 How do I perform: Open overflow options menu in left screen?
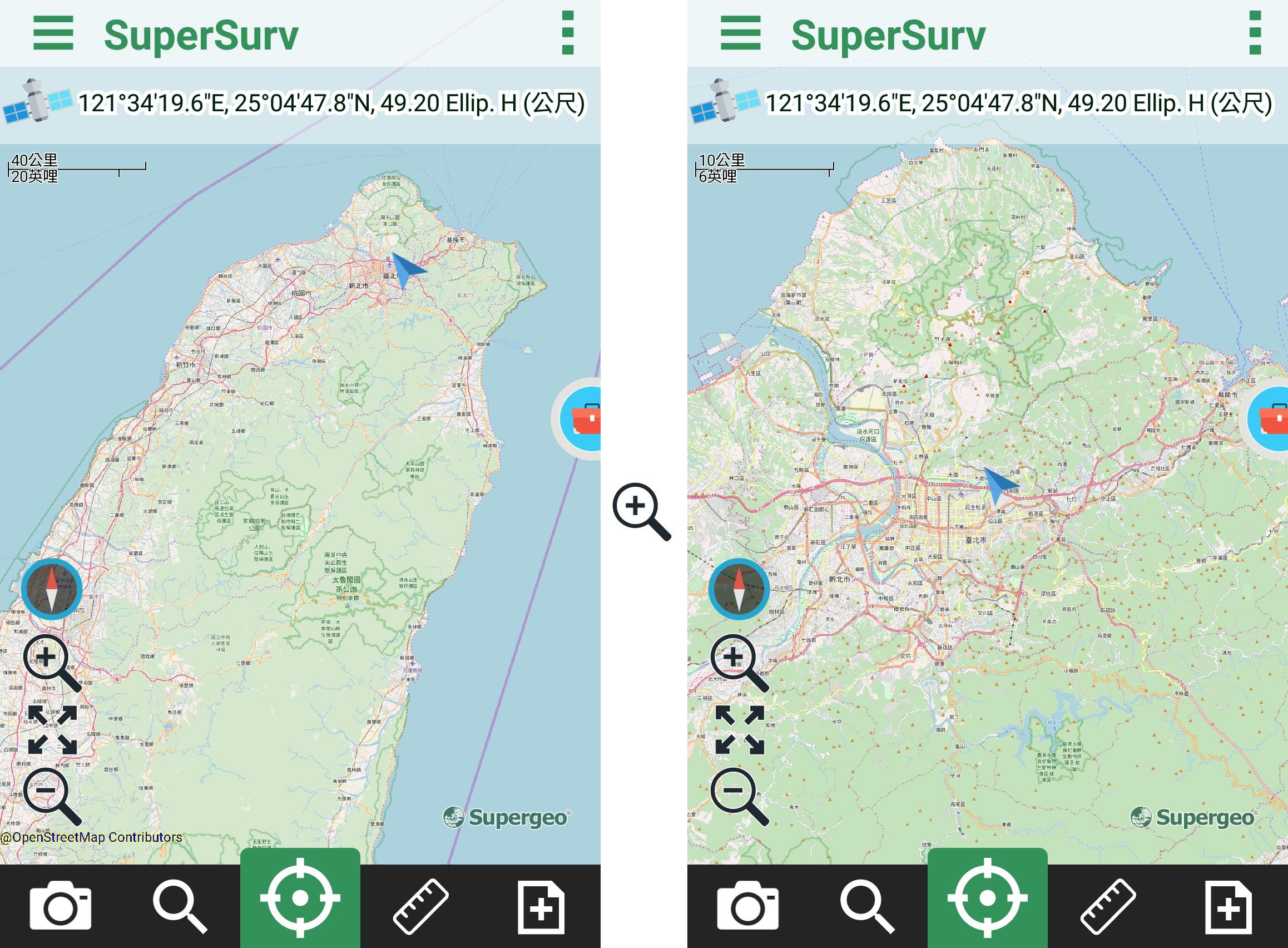[568, 33]
